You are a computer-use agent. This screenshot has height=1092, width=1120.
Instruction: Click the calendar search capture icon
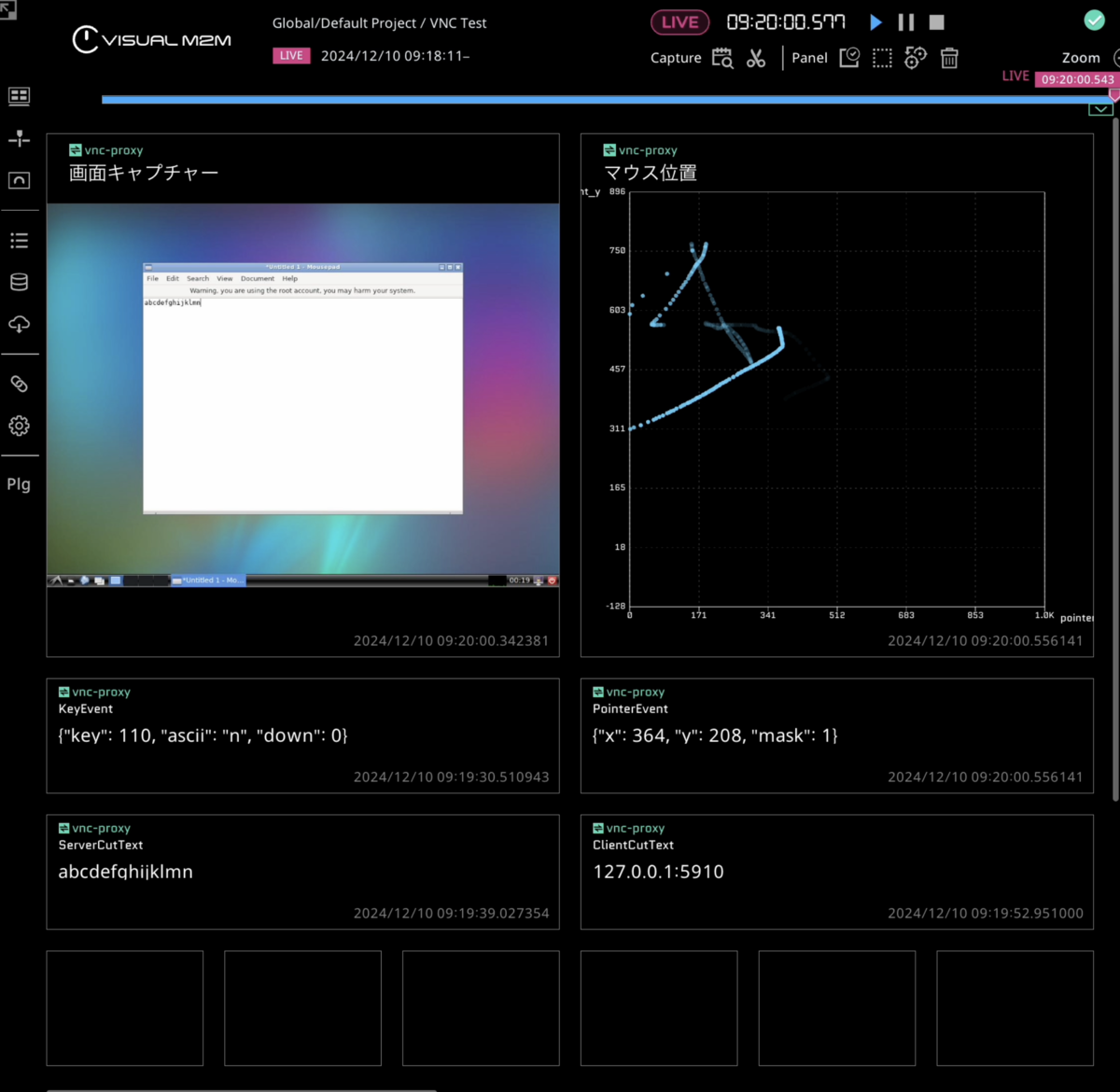point(722,58)
